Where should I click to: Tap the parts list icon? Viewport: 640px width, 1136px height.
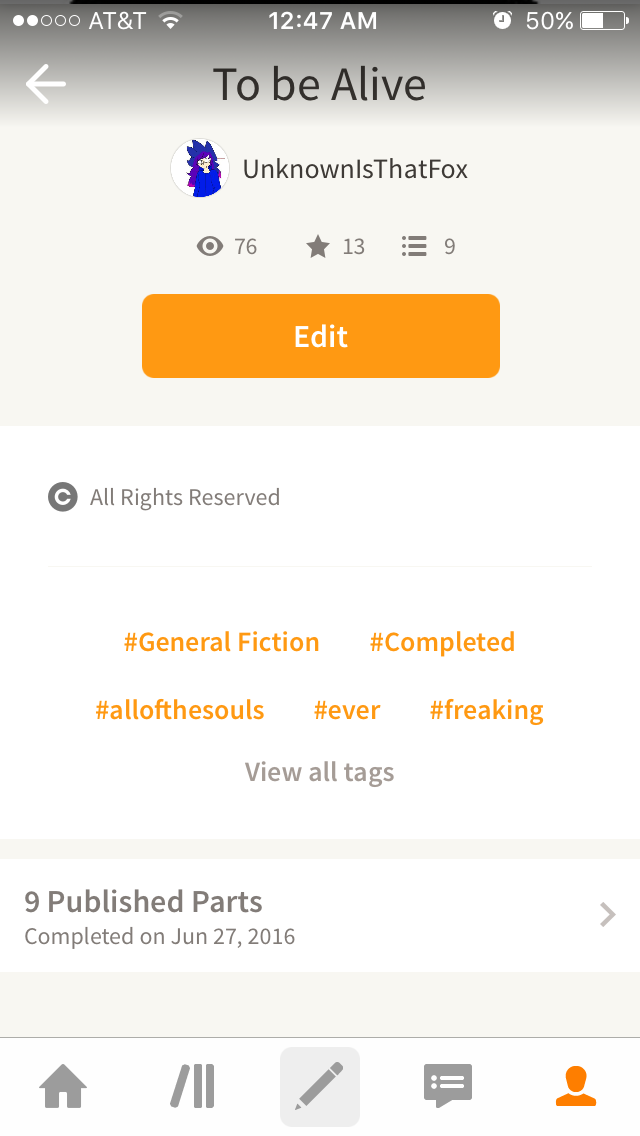coord(414,246)
